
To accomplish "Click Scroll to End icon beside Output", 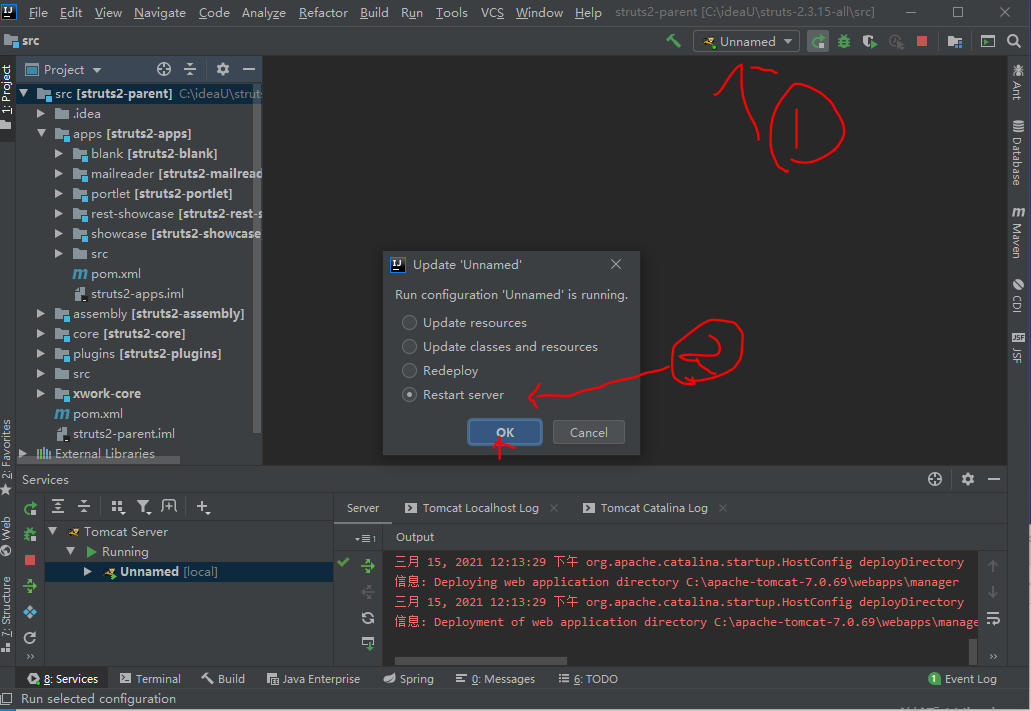I will click(368, 643).
